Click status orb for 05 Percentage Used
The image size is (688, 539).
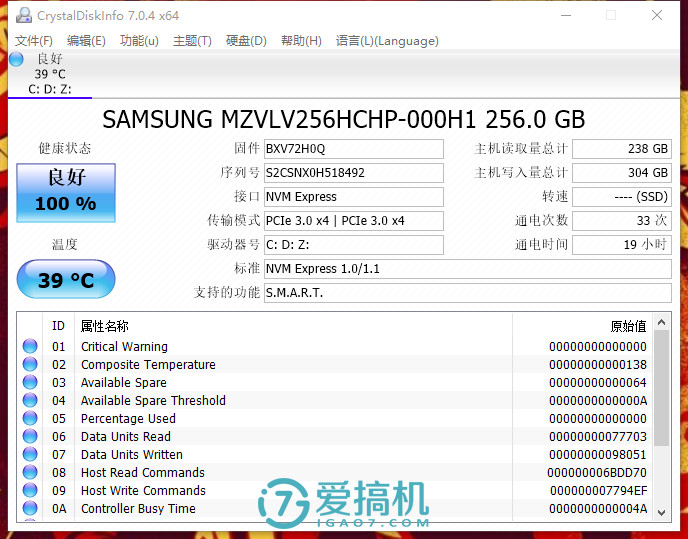(30, 418)
